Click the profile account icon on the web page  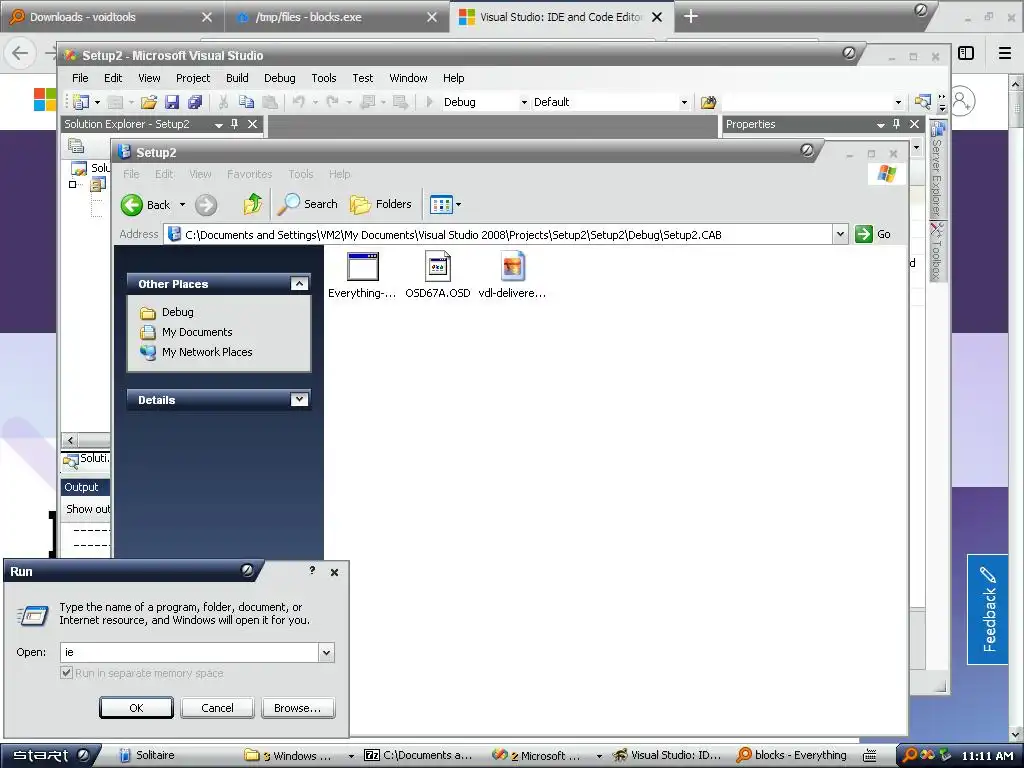(962, 101)
